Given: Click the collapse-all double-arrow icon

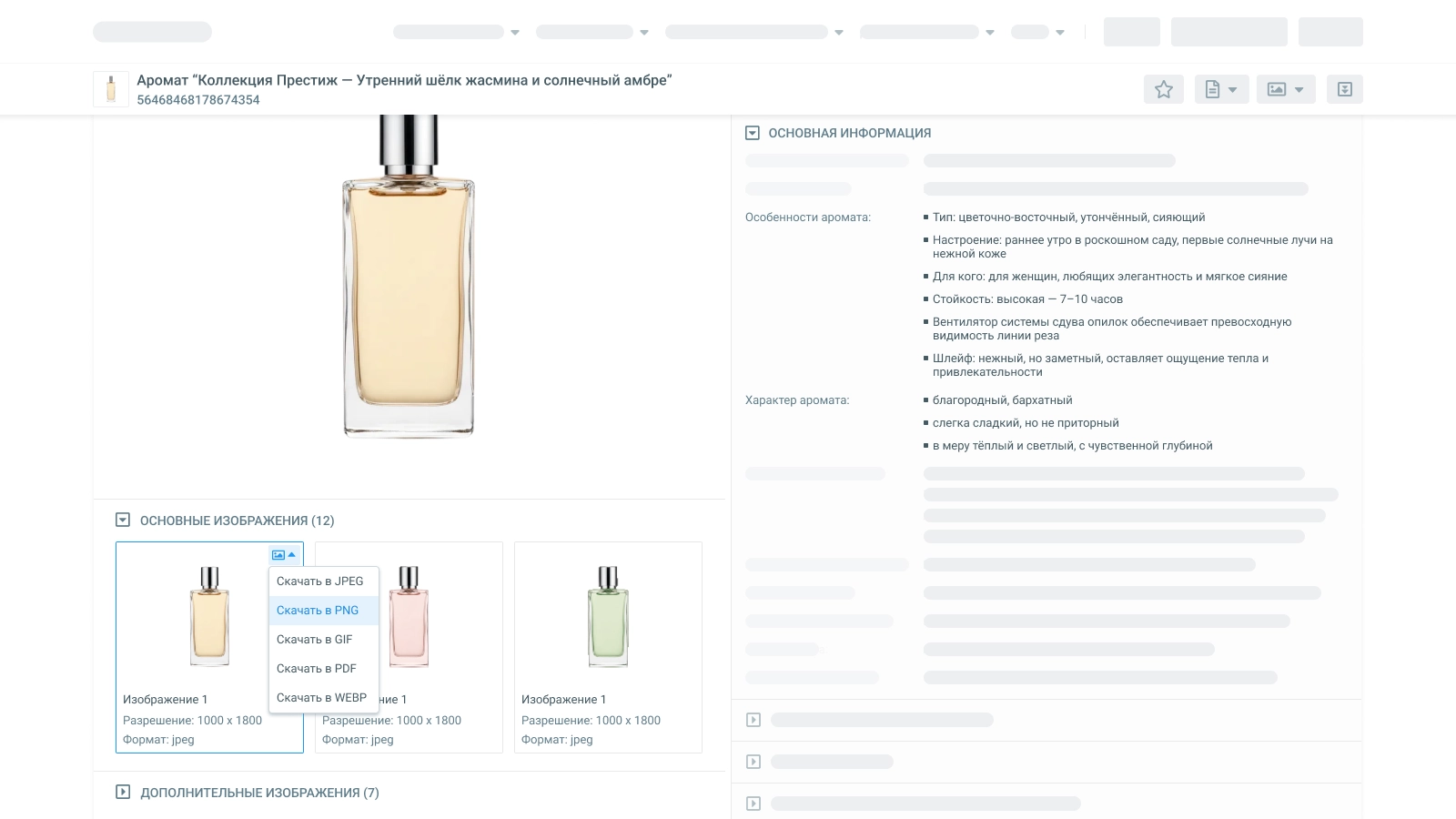Looking at the screenshot, I should click(1344, 89).
